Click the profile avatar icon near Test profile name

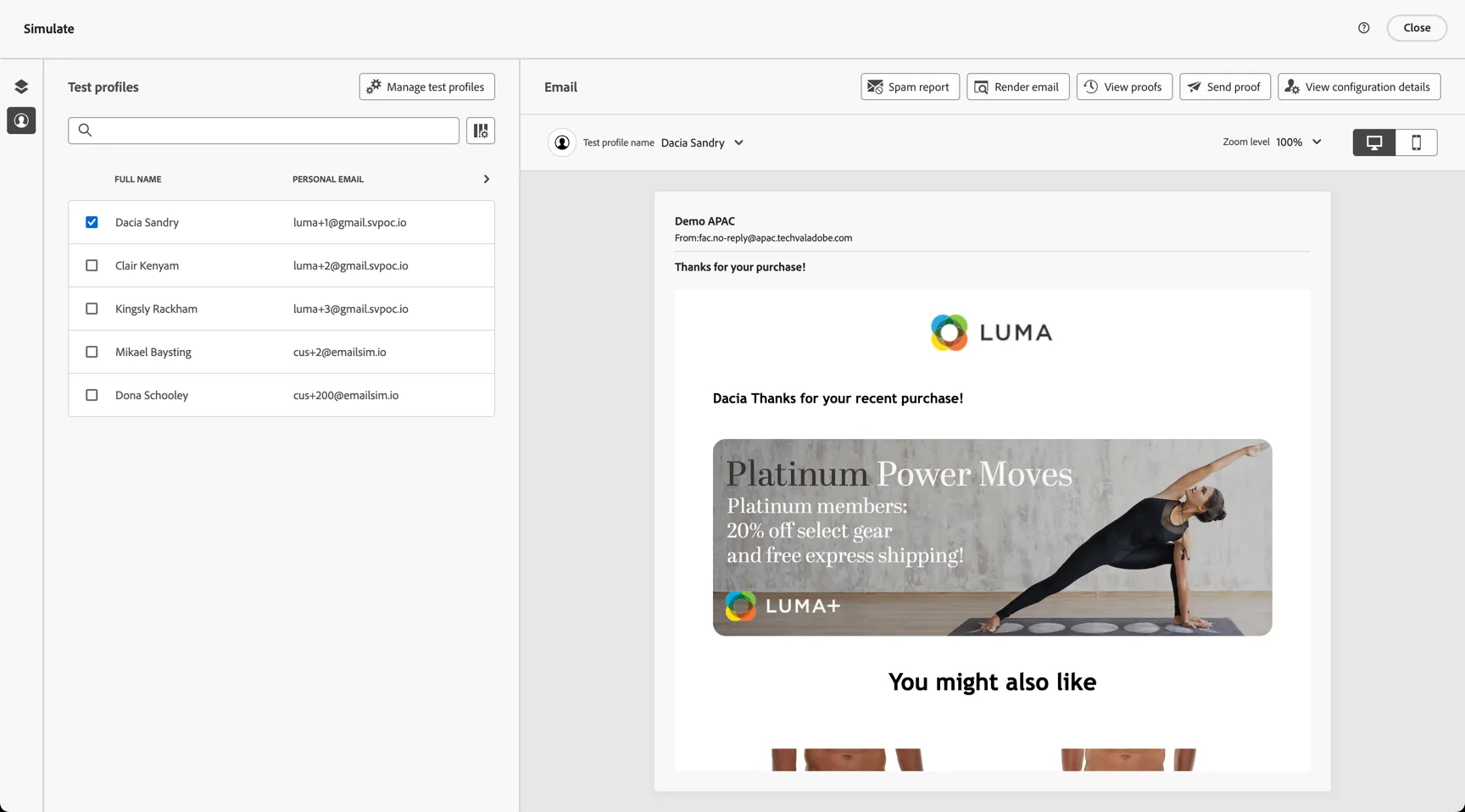coord(561,142)
